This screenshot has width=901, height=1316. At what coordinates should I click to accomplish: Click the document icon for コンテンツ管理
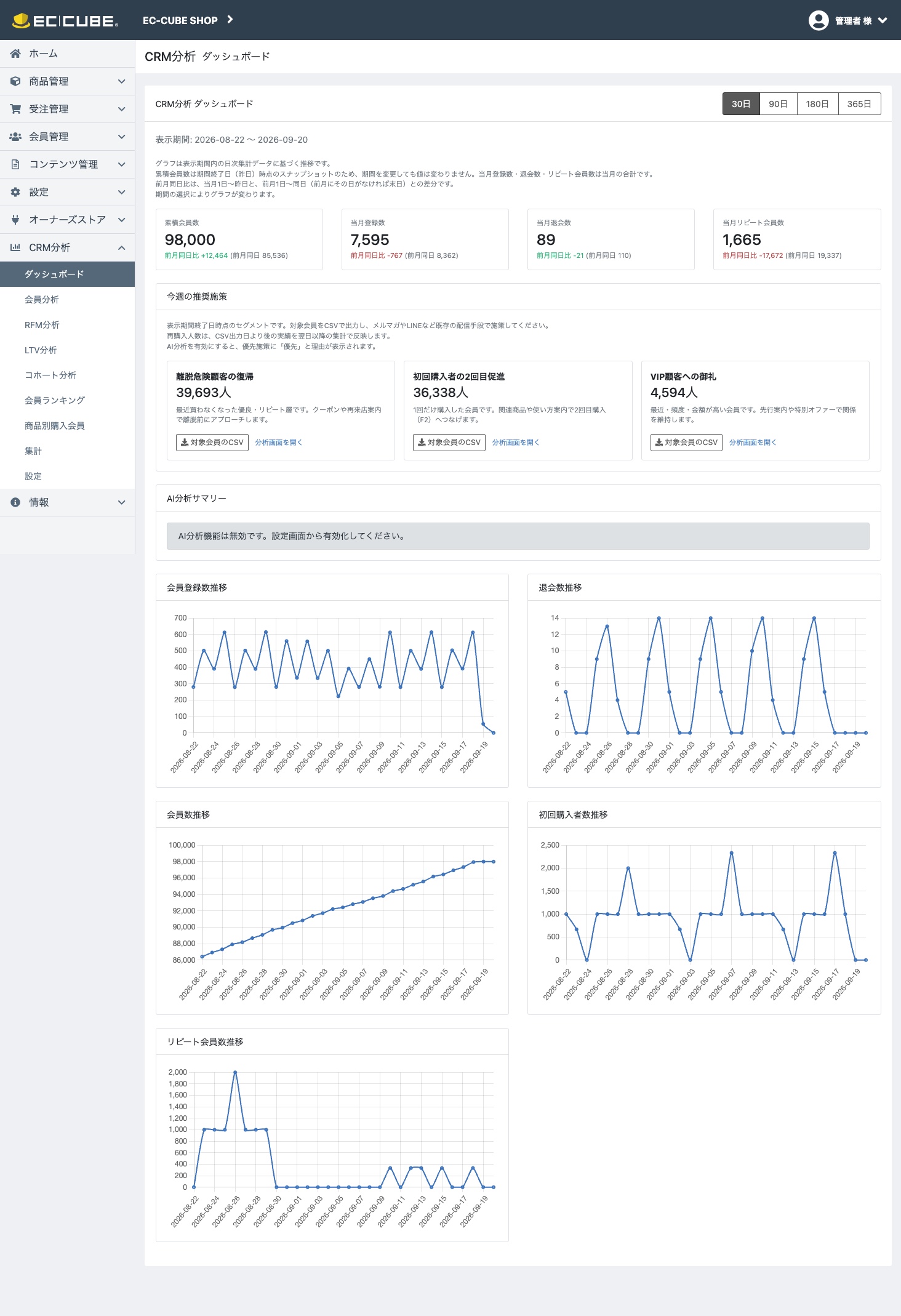coord(15,164)
